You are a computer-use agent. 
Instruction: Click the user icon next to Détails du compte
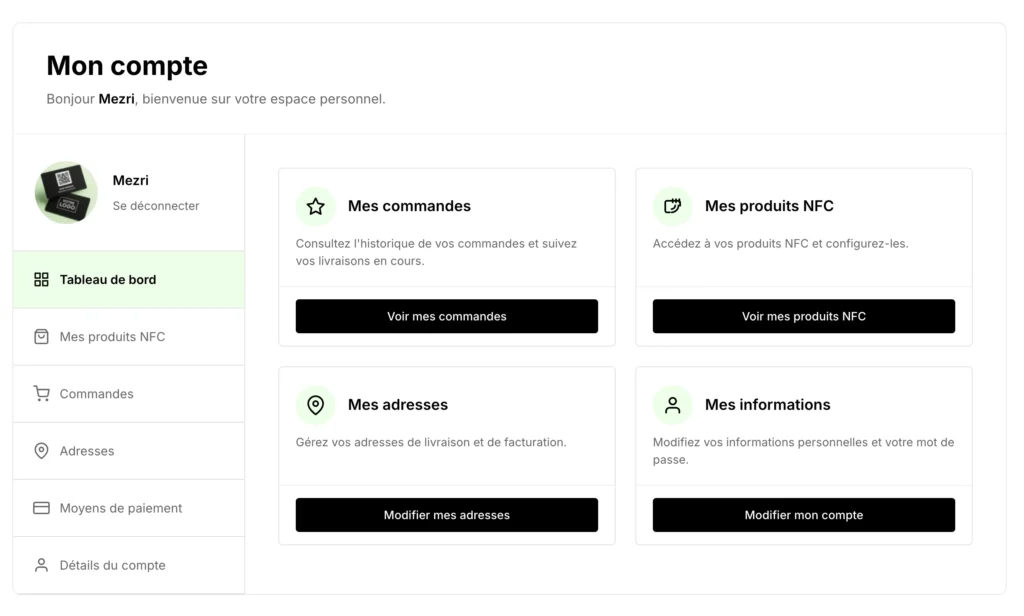pos(41,565)
